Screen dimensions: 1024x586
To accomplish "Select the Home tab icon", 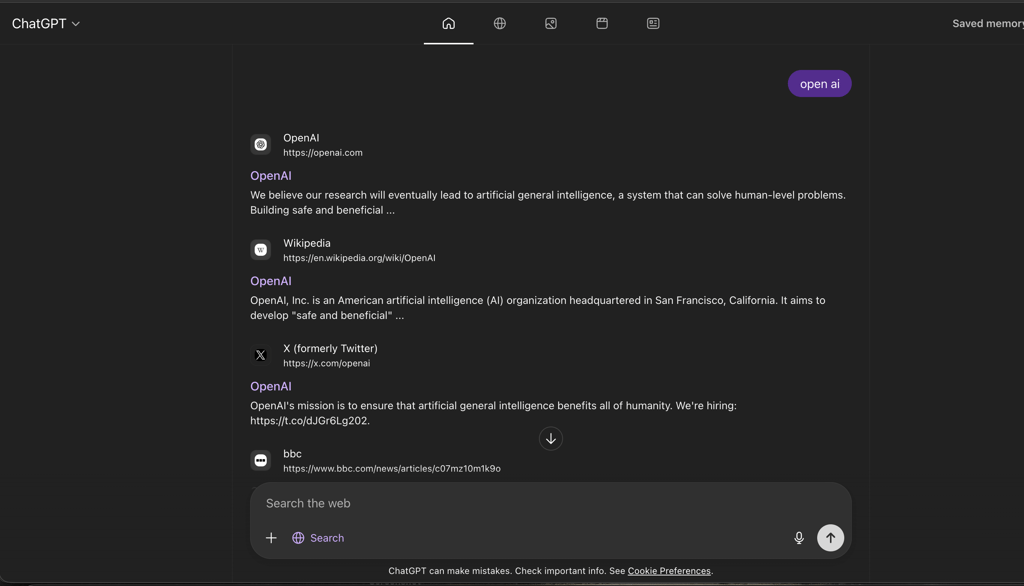I will click(x=448, y=22).
